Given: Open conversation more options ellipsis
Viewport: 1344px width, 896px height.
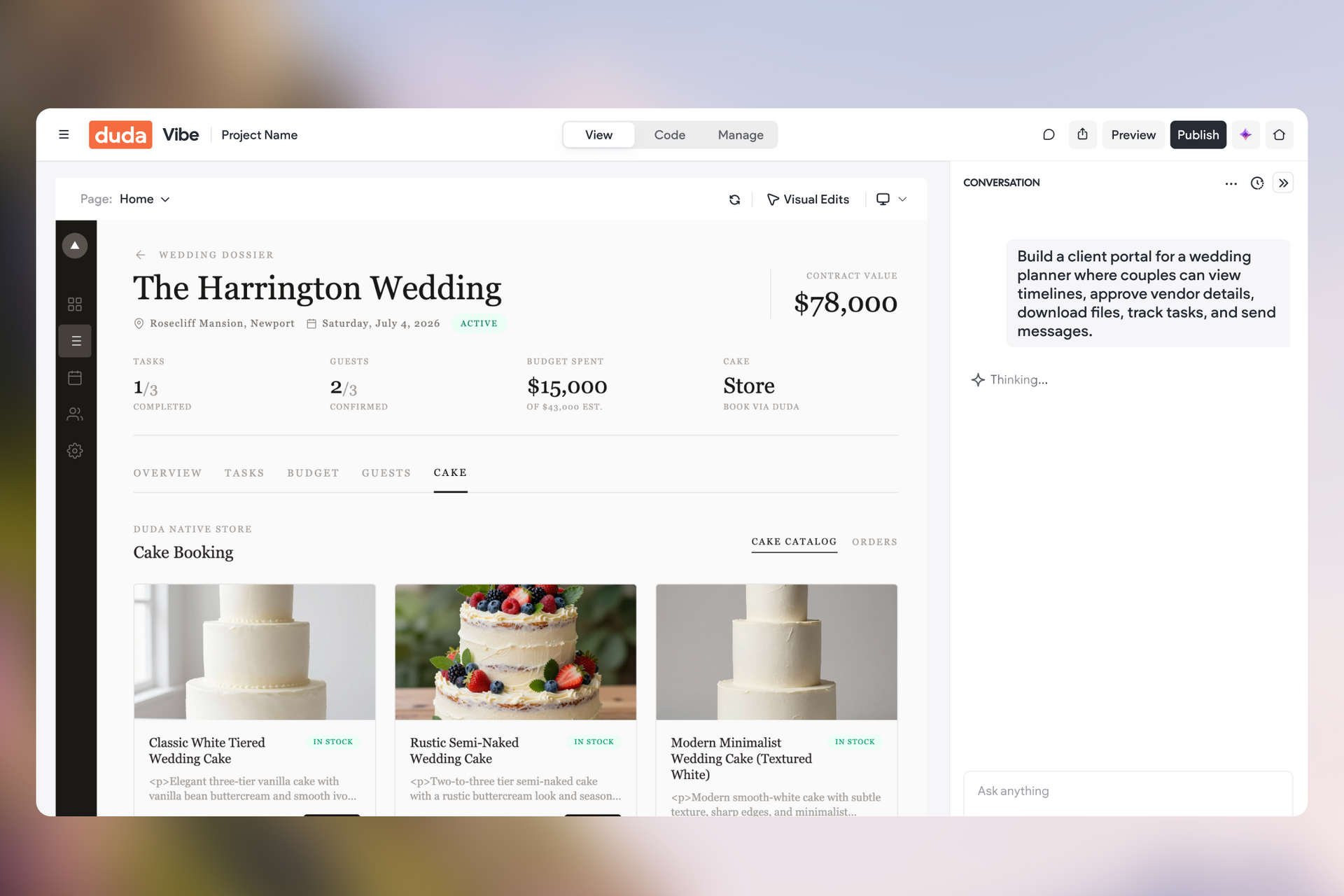Looking at the screenshot, I should pos(1231,183).
